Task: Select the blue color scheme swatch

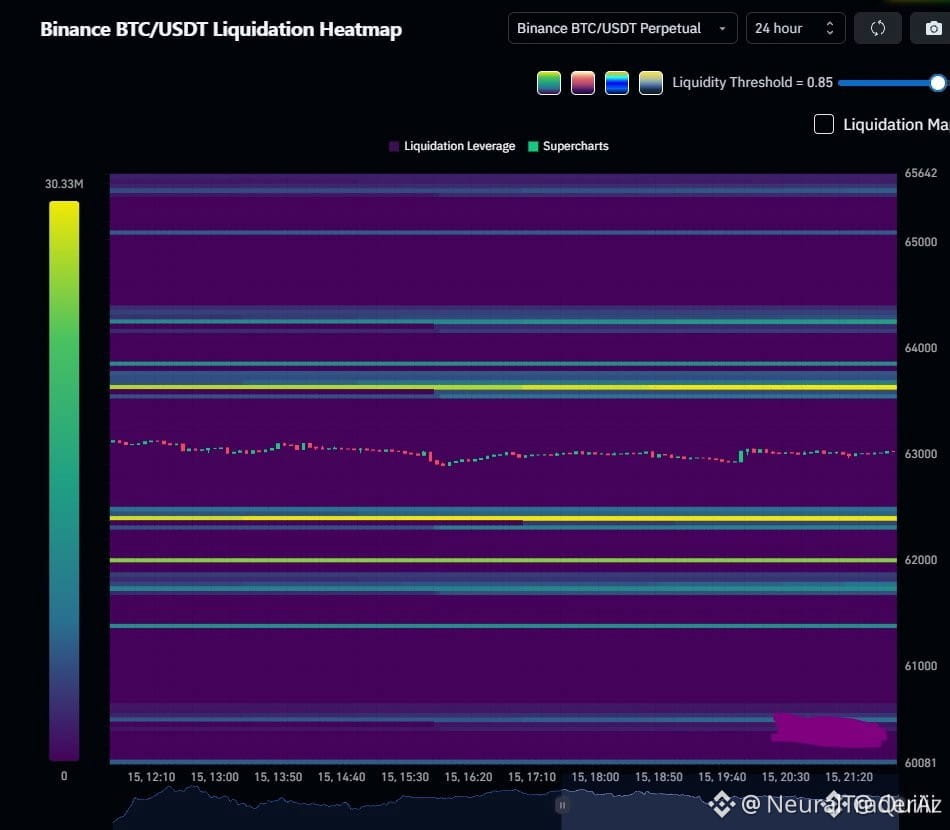Action: pyautogui.click(x=617, y=83)
